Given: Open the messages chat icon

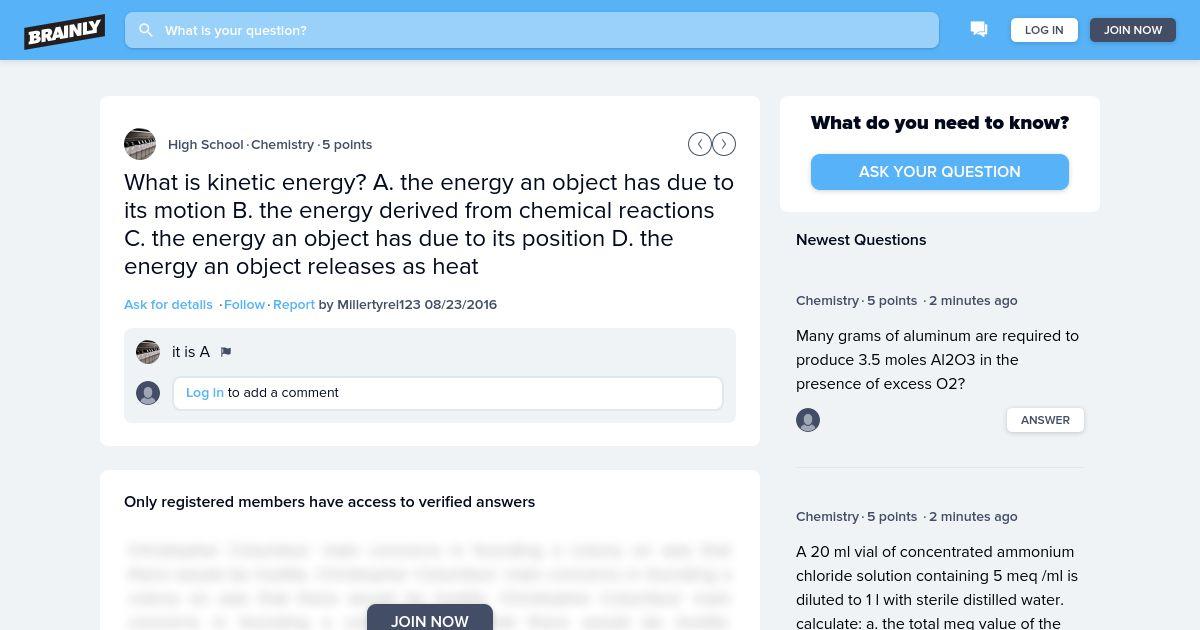Looking at the screenshot, I should [x=979, y=30].
